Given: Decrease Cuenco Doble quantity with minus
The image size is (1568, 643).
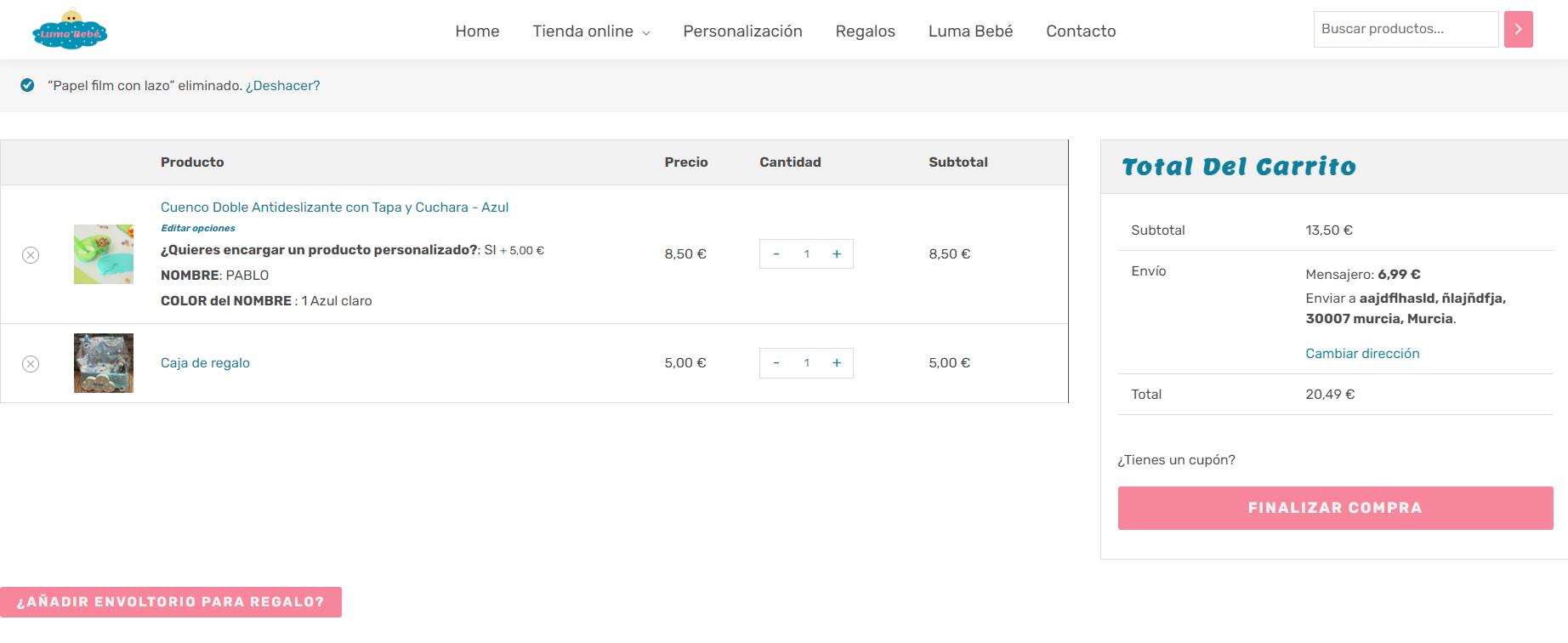Looking at the screenshot, I should tap(776, 254).
